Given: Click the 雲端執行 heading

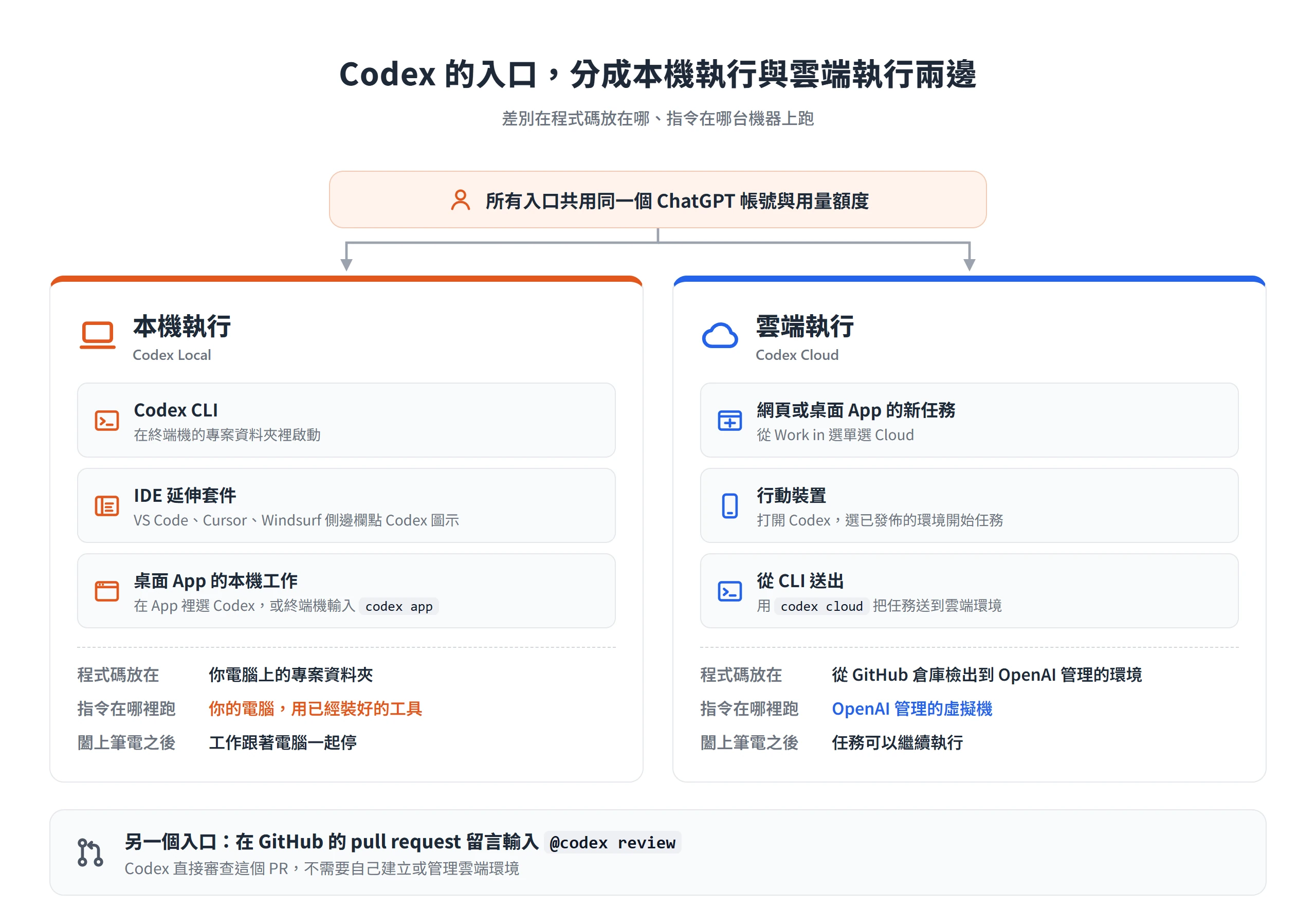Looking at the screenshot, I should [805, 326].
